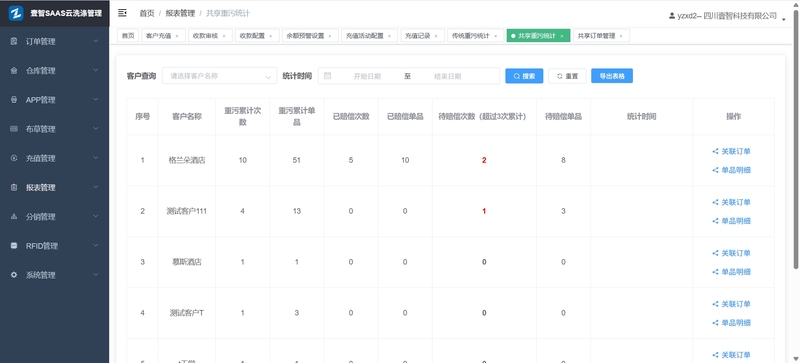Screen dimensions: 800x363
Task: Click the 仓库管理 warehouse icon
Action: click(14, 70)
